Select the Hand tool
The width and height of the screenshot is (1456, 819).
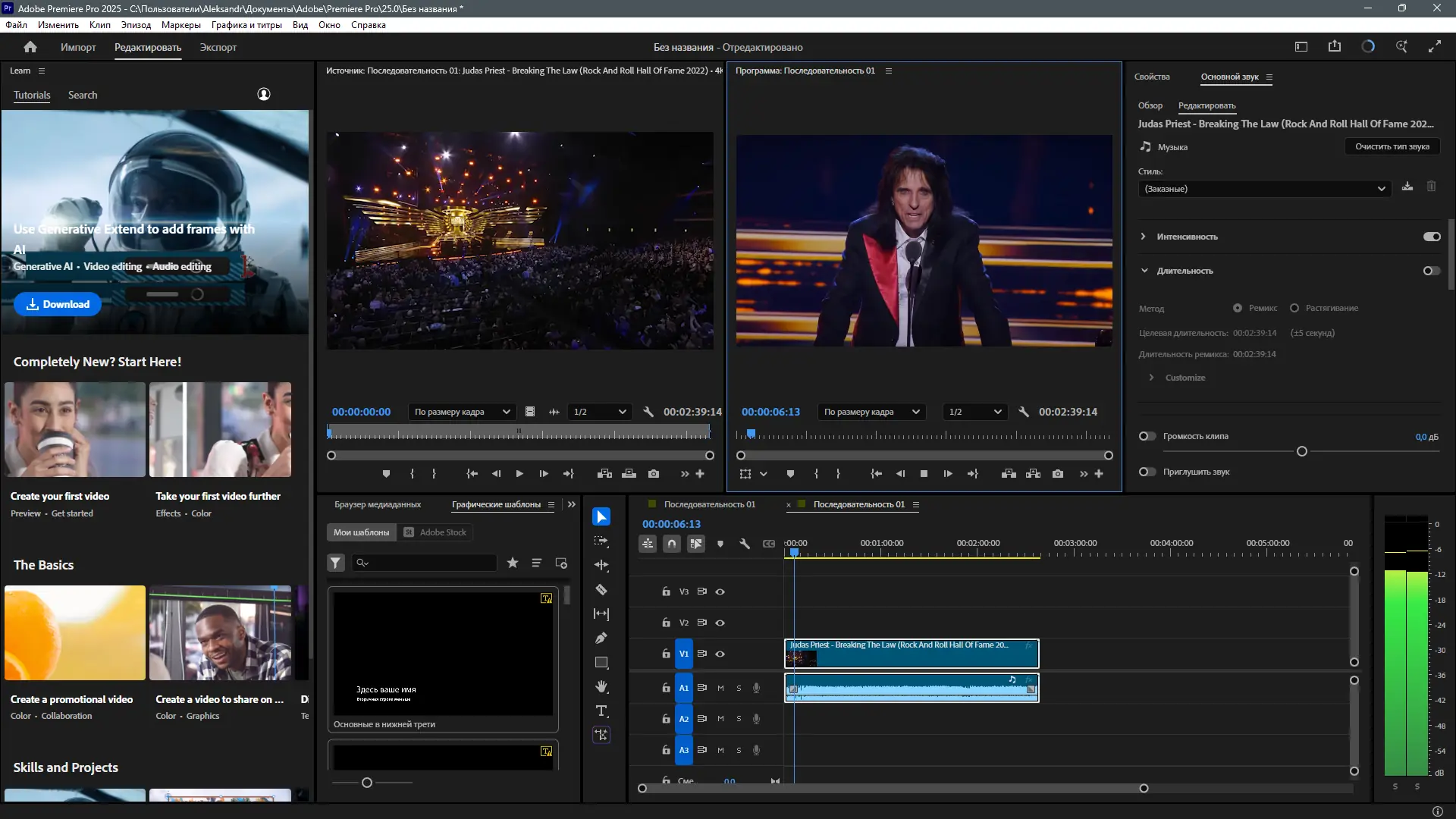point(601,686)
